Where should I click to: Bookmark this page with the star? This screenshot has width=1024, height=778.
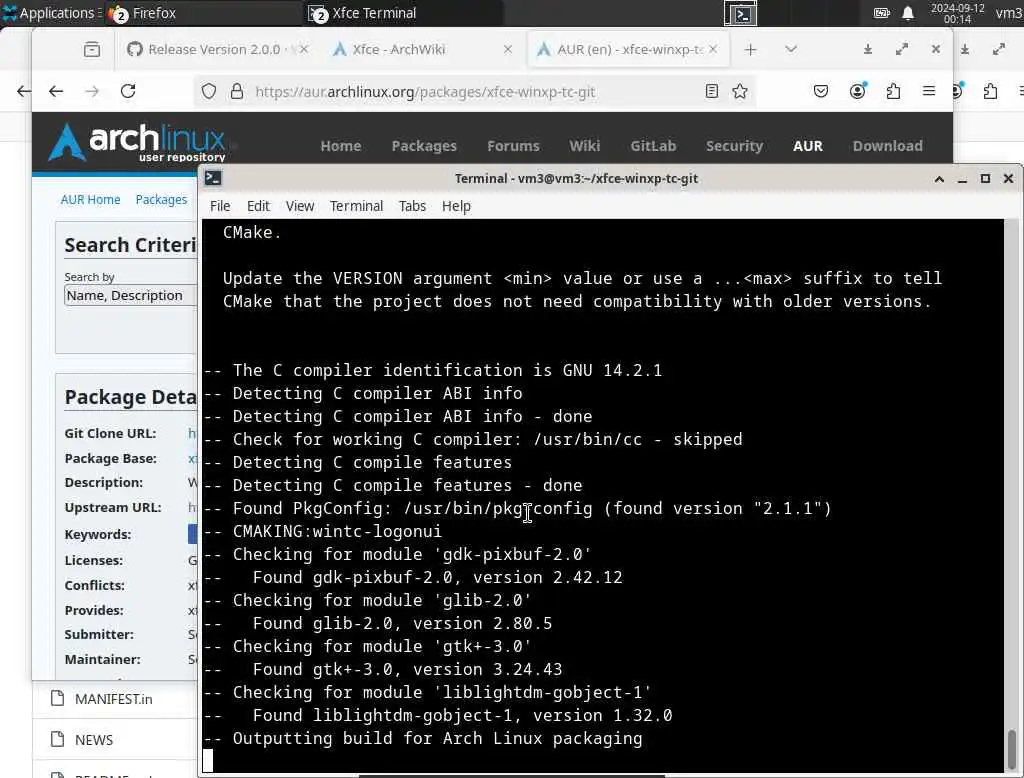click(x=739, y=91)
